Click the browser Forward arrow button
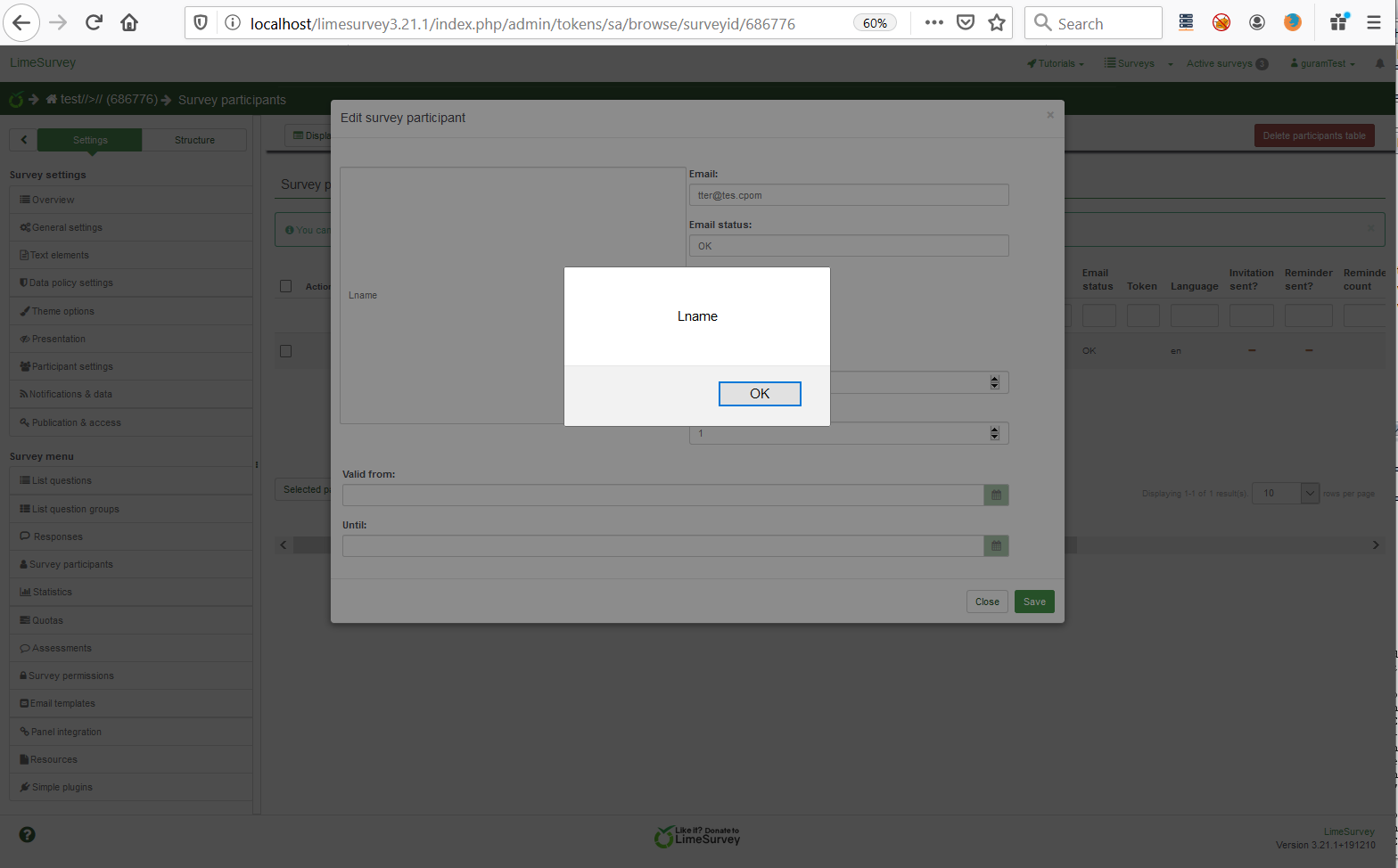1398x868 pixels. click(58, 23)
